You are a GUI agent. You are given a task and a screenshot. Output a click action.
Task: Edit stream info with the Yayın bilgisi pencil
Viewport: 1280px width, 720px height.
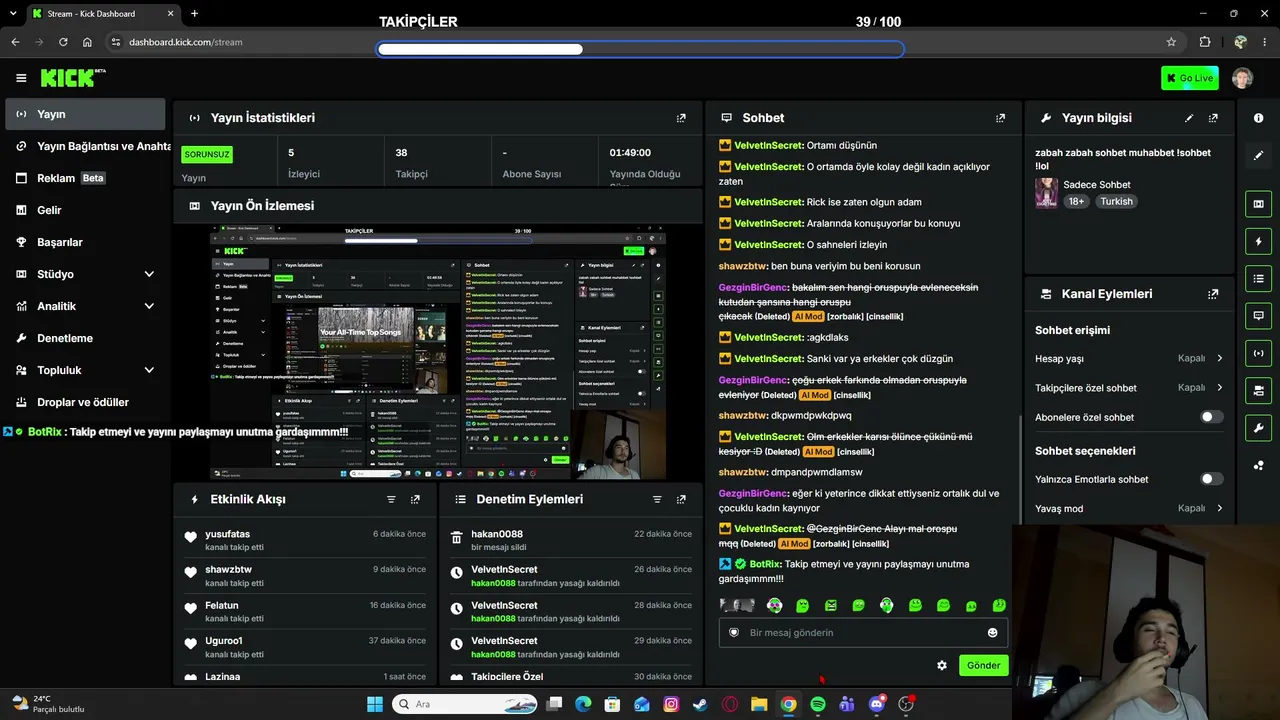[x=1189, y=118]
